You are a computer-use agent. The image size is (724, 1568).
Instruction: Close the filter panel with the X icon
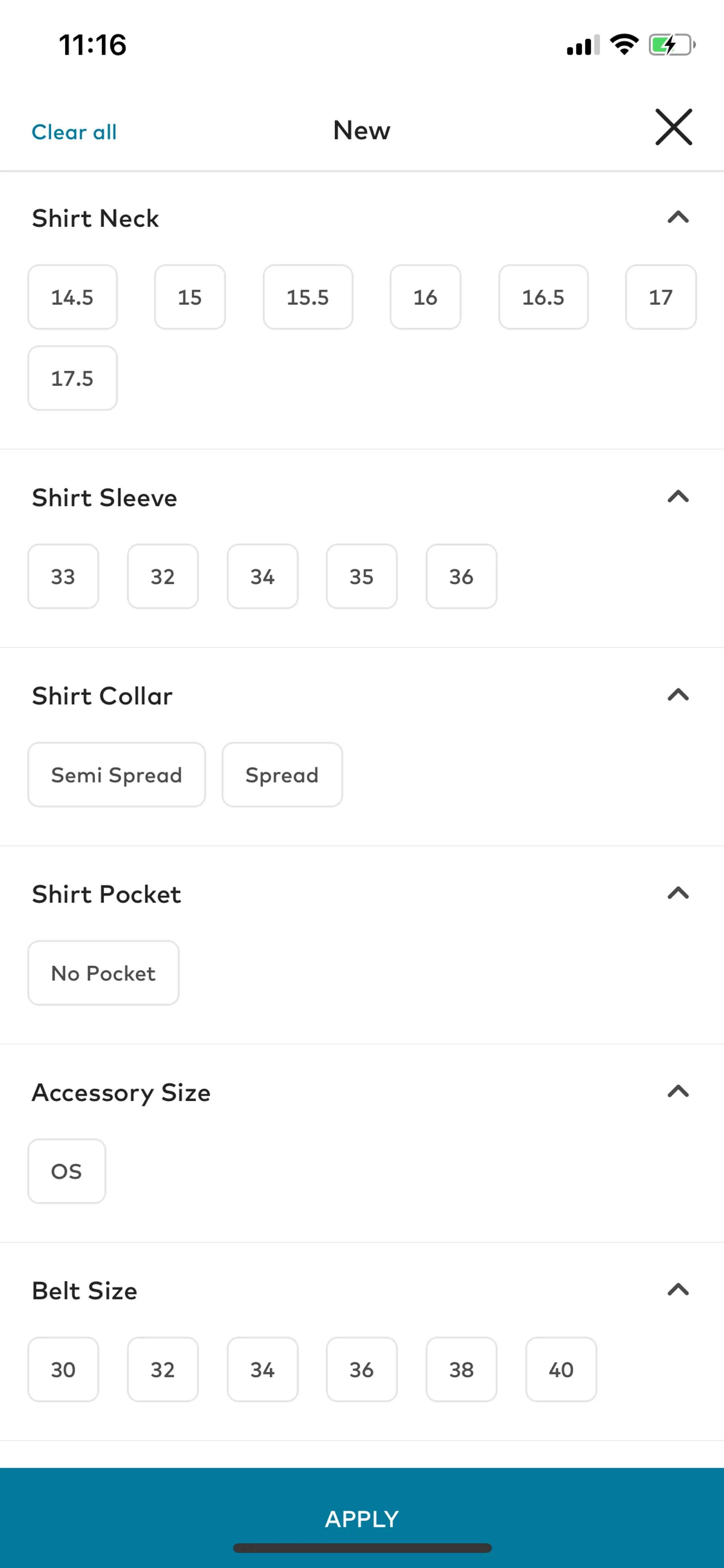(x=673, y=127)
